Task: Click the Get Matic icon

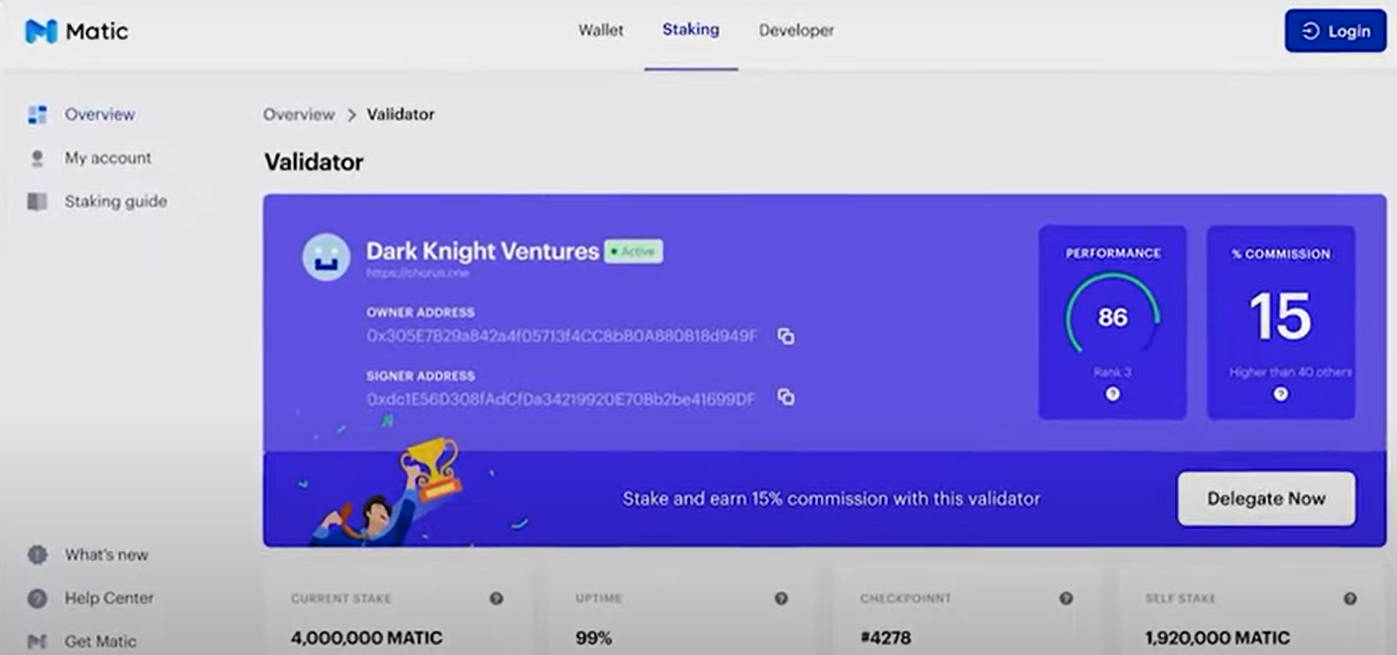Action: pos(37,641)
